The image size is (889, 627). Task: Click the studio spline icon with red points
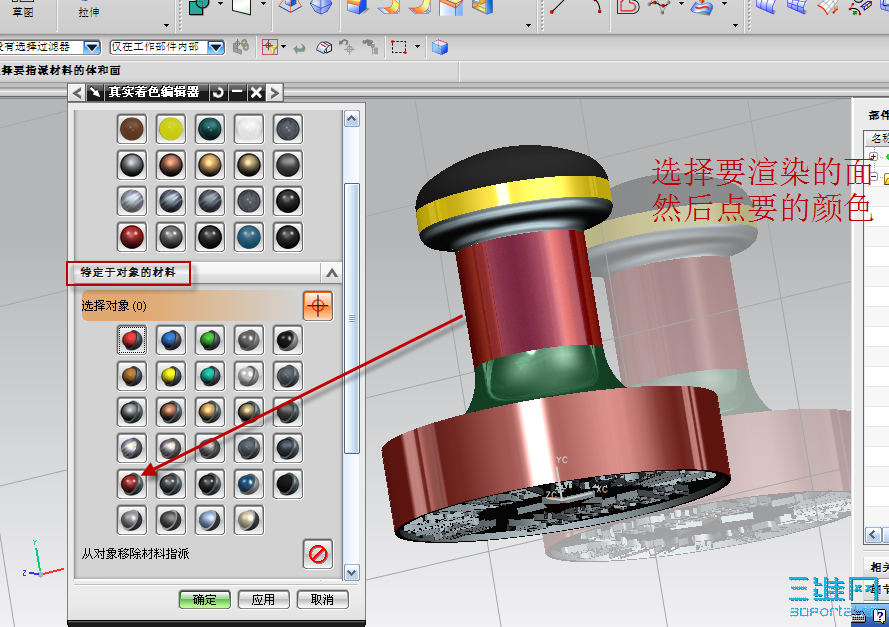(660, 7)
